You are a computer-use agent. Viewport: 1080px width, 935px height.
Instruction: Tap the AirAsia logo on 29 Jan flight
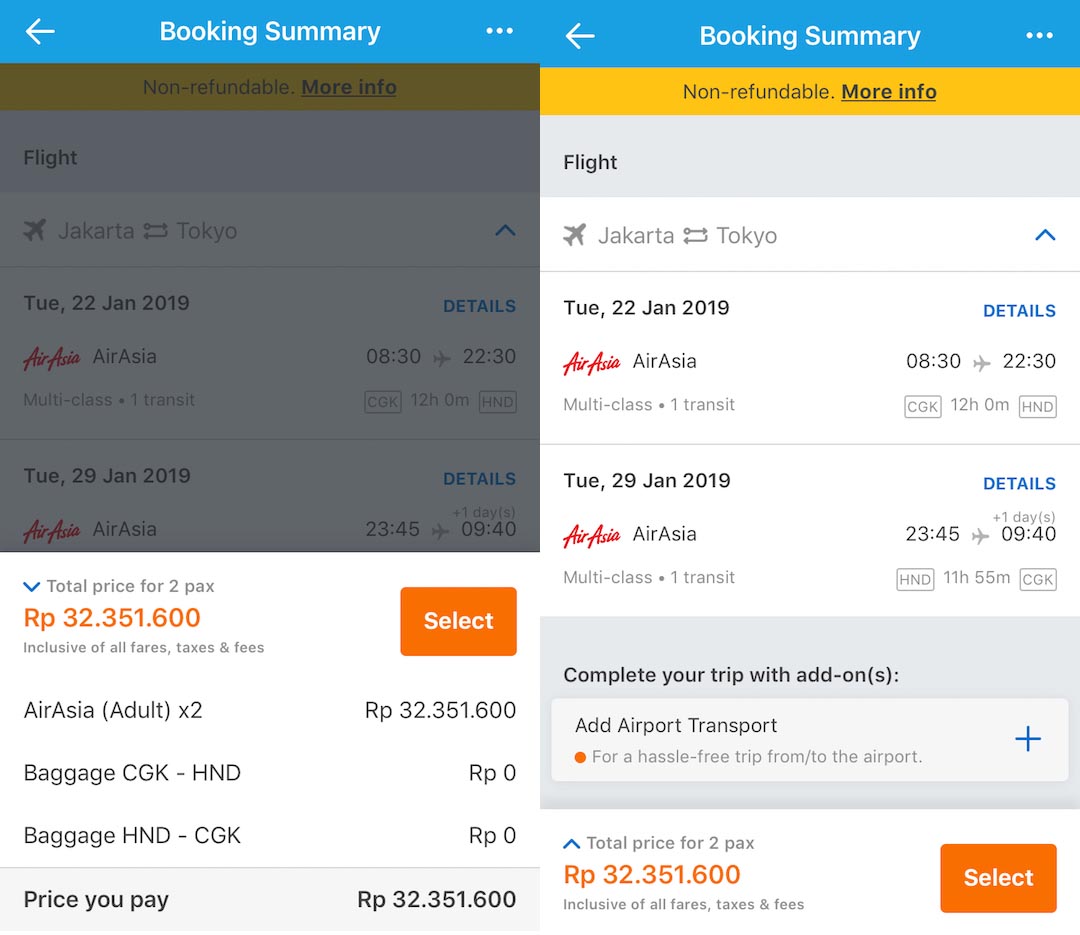point(591,533)
